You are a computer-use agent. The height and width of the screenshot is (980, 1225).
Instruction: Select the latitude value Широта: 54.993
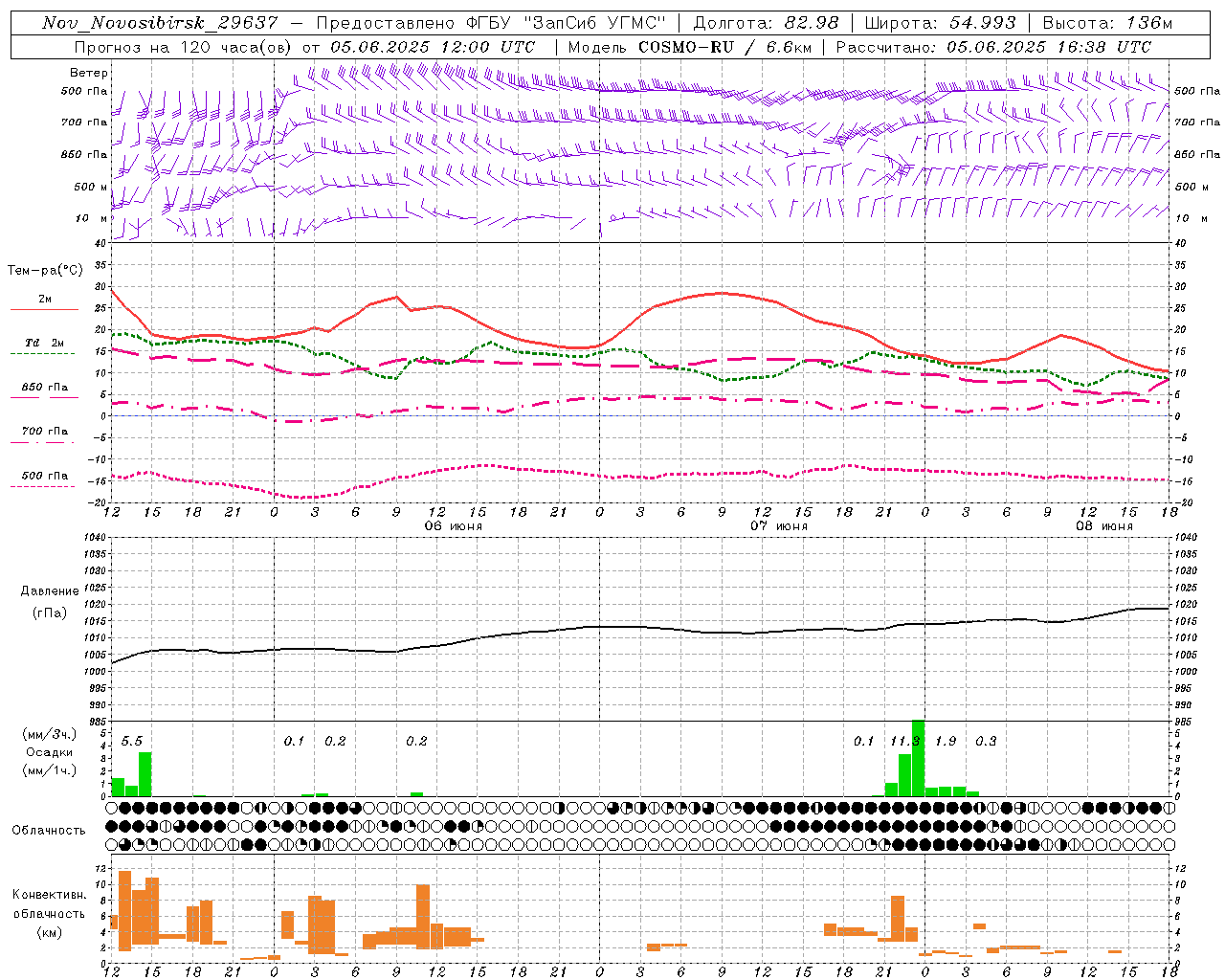(940, 23)
